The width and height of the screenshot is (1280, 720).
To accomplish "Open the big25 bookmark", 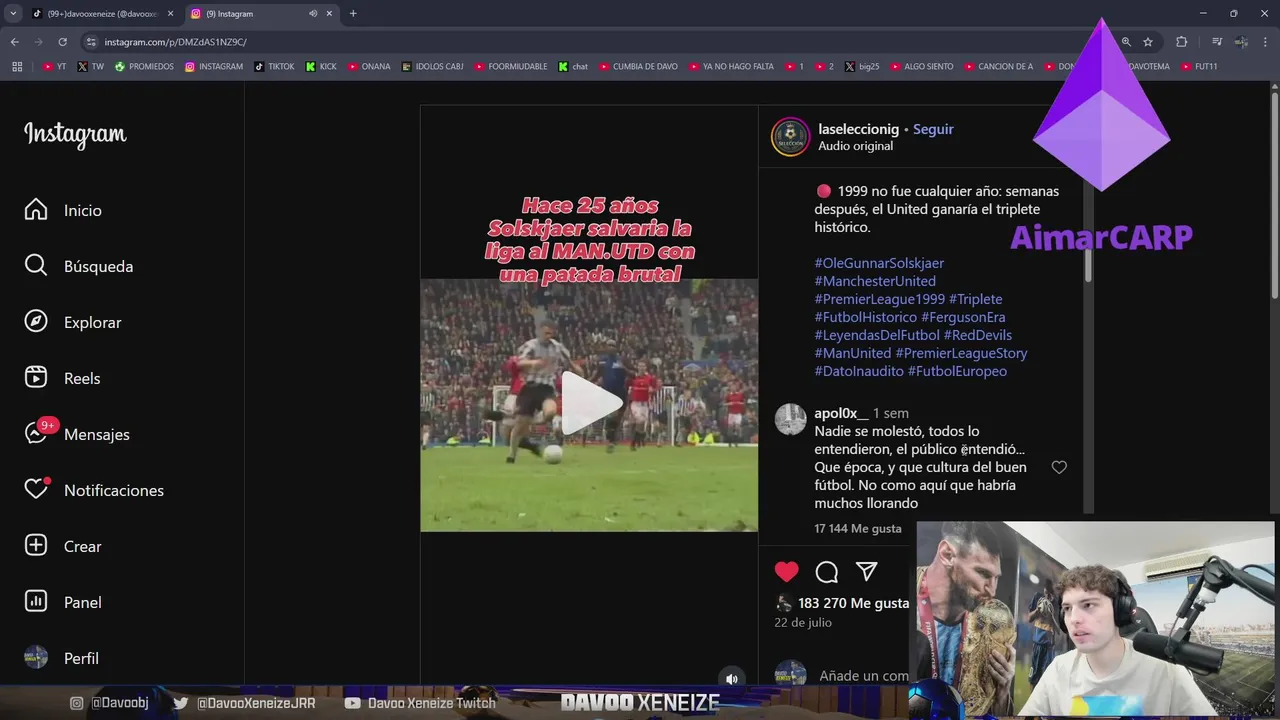I will (862, 66).
